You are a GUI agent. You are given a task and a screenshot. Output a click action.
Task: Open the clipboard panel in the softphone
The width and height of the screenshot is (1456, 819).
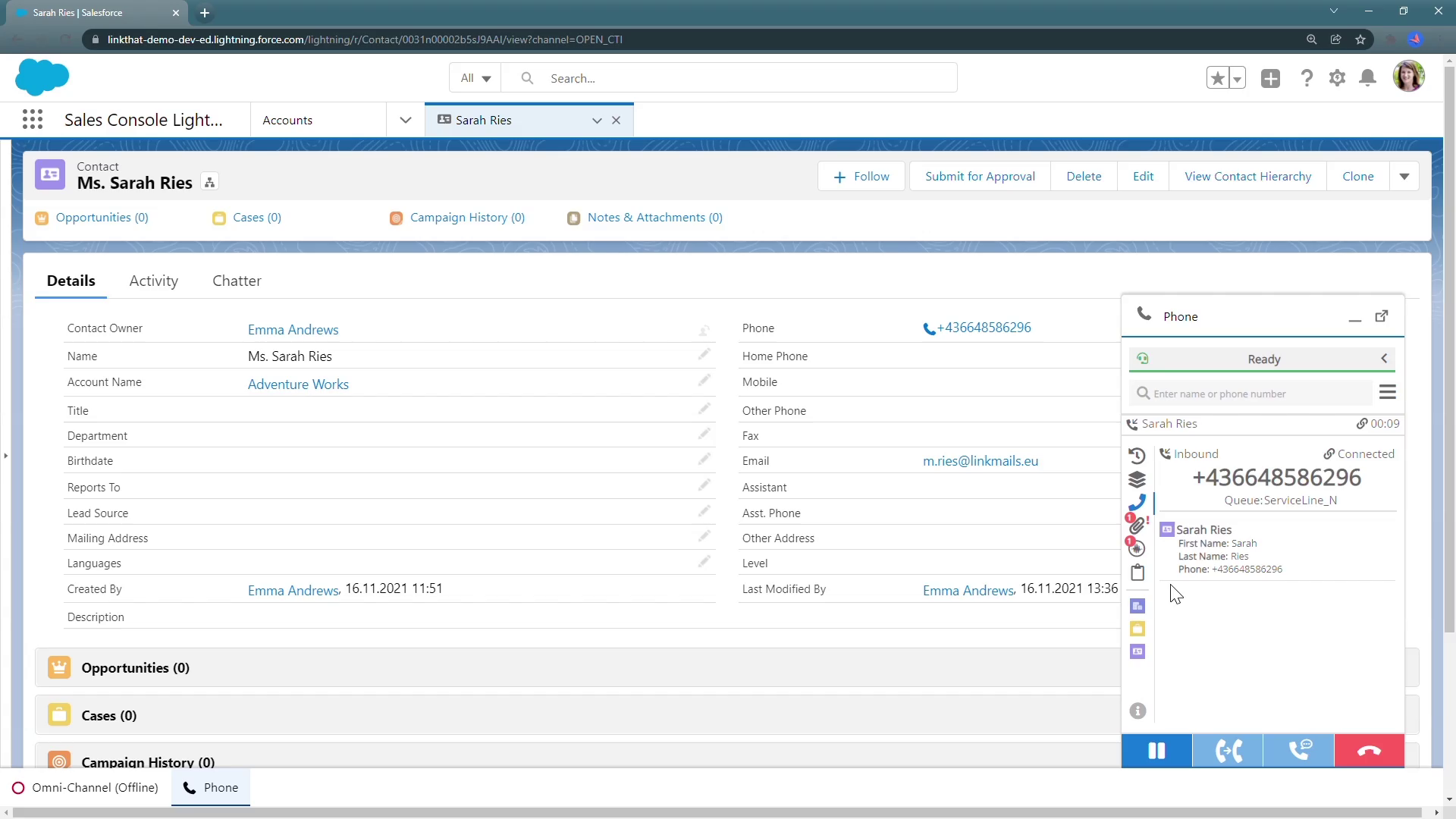(1137, 573)
